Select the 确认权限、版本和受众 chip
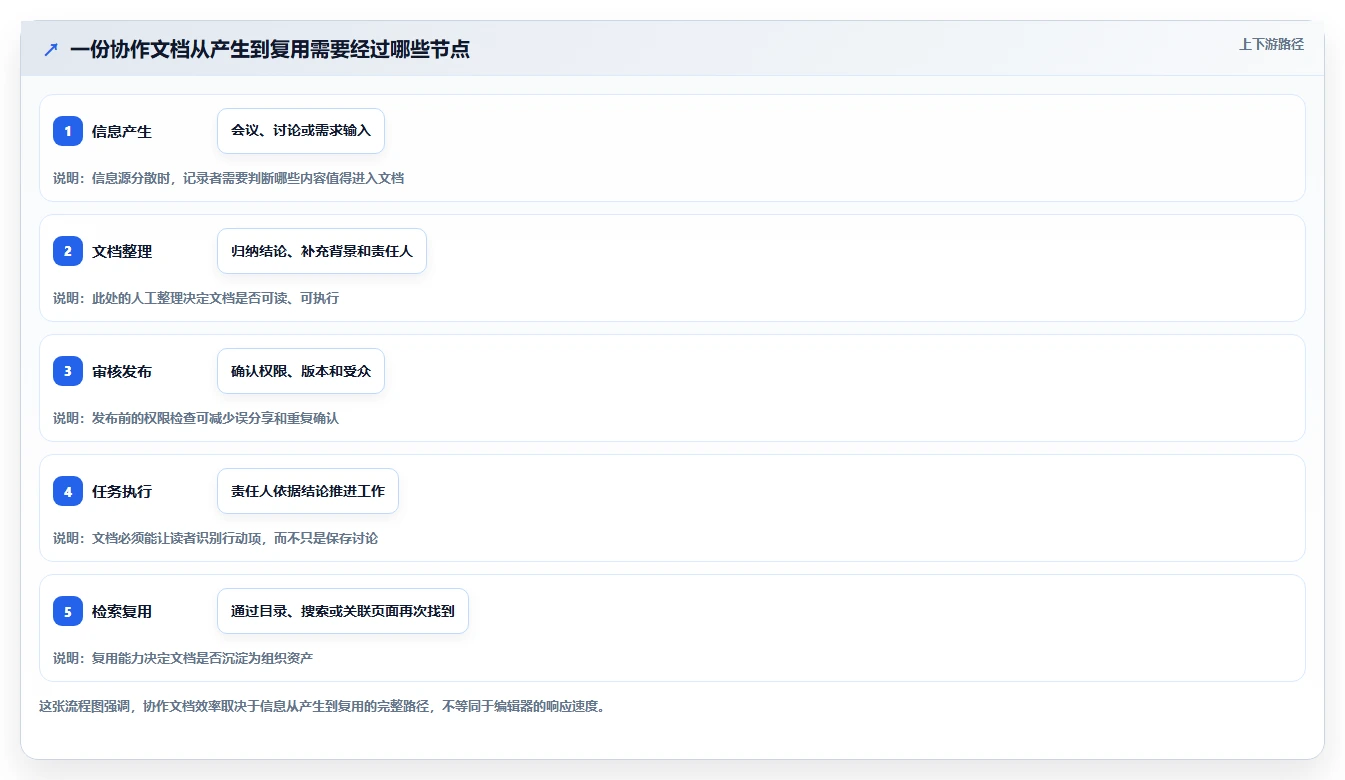 tap(301, 371)
